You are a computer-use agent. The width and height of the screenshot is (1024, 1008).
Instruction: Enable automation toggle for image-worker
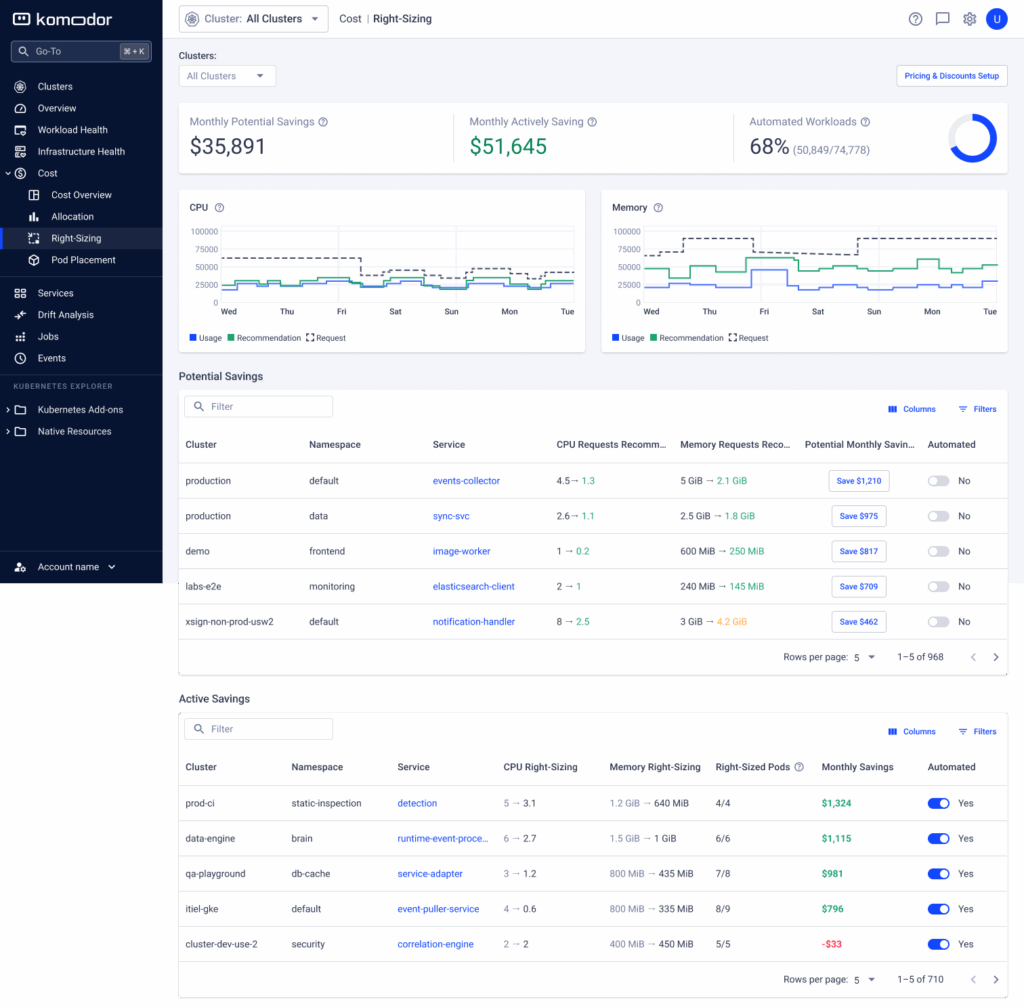pos(938,552)
